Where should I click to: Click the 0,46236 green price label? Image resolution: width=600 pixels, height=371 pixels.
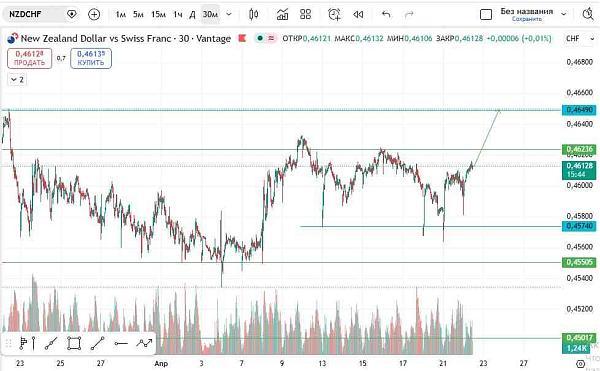(579, 149)
